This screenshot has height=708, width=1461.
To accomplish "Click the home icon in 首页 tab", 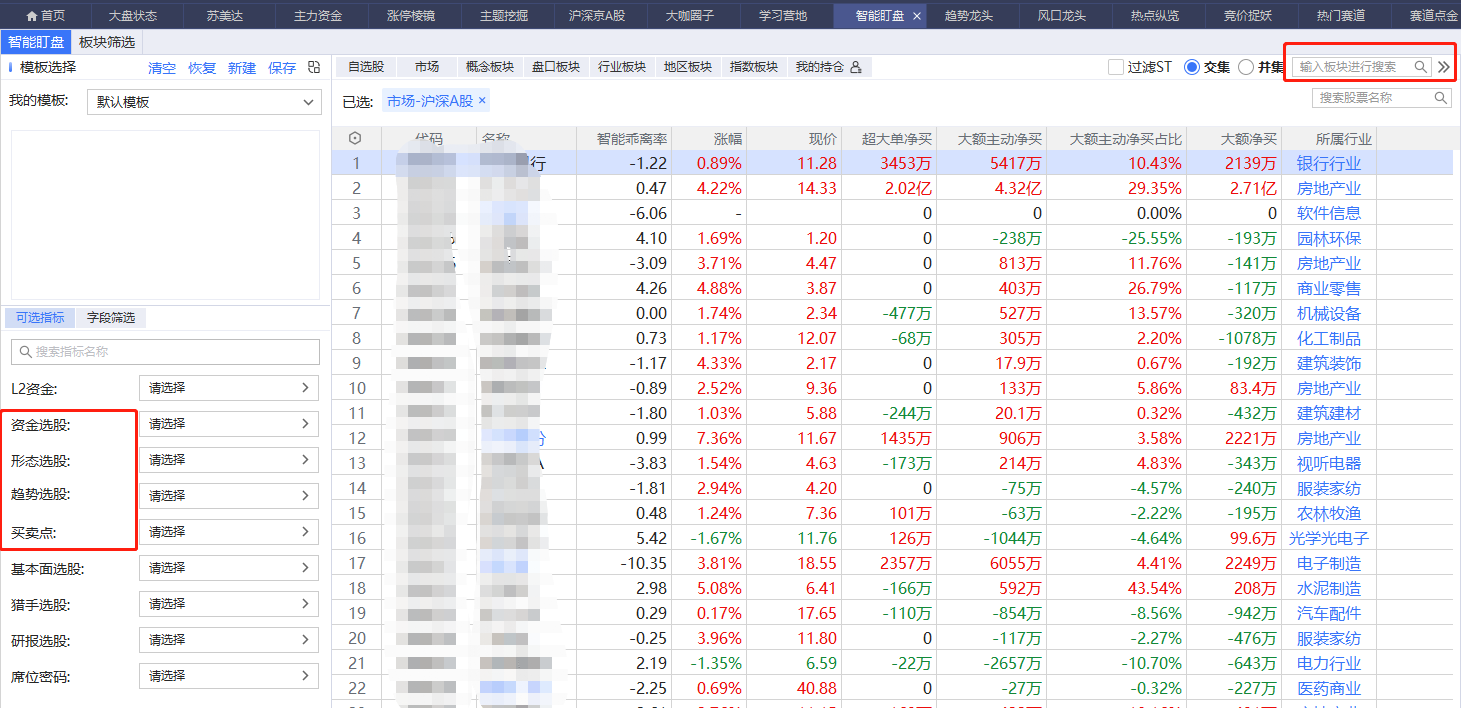I will [31, 16].
